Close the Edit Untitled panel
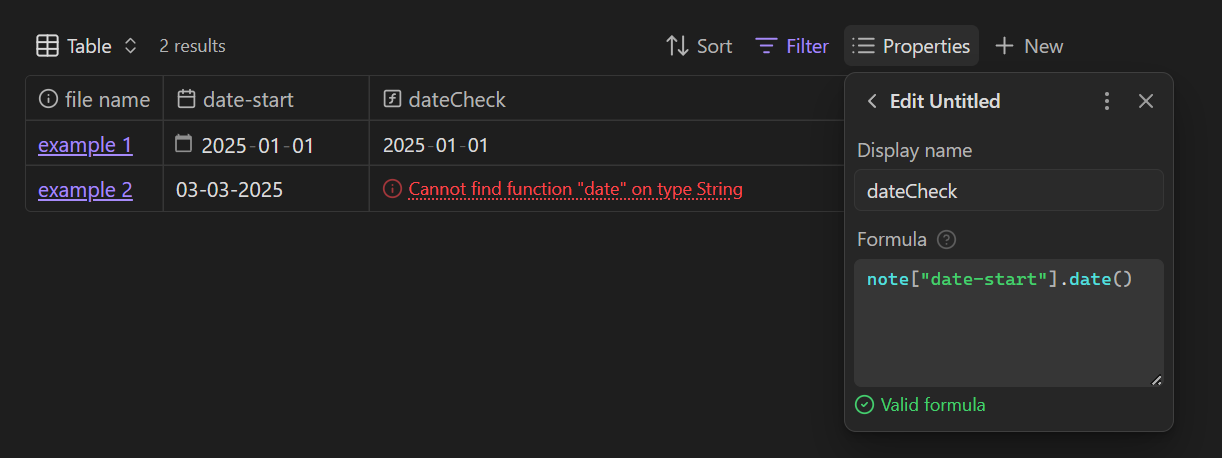1222x458 pixels. click(x=1146, y=101)
